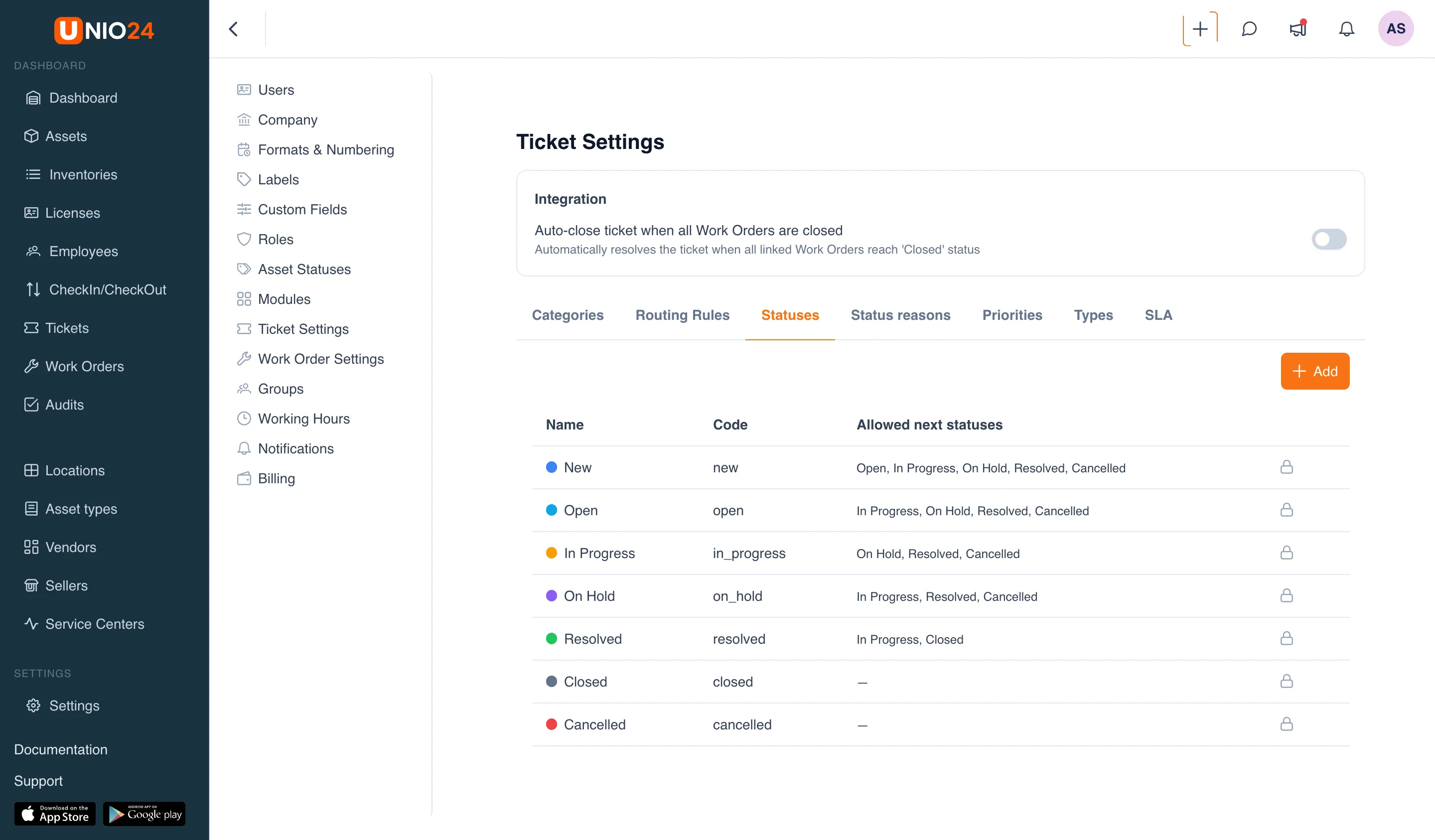This screenshot has width=1435, height=840.
Task: Open Labels settings page
Action: (x=268, y=179)
